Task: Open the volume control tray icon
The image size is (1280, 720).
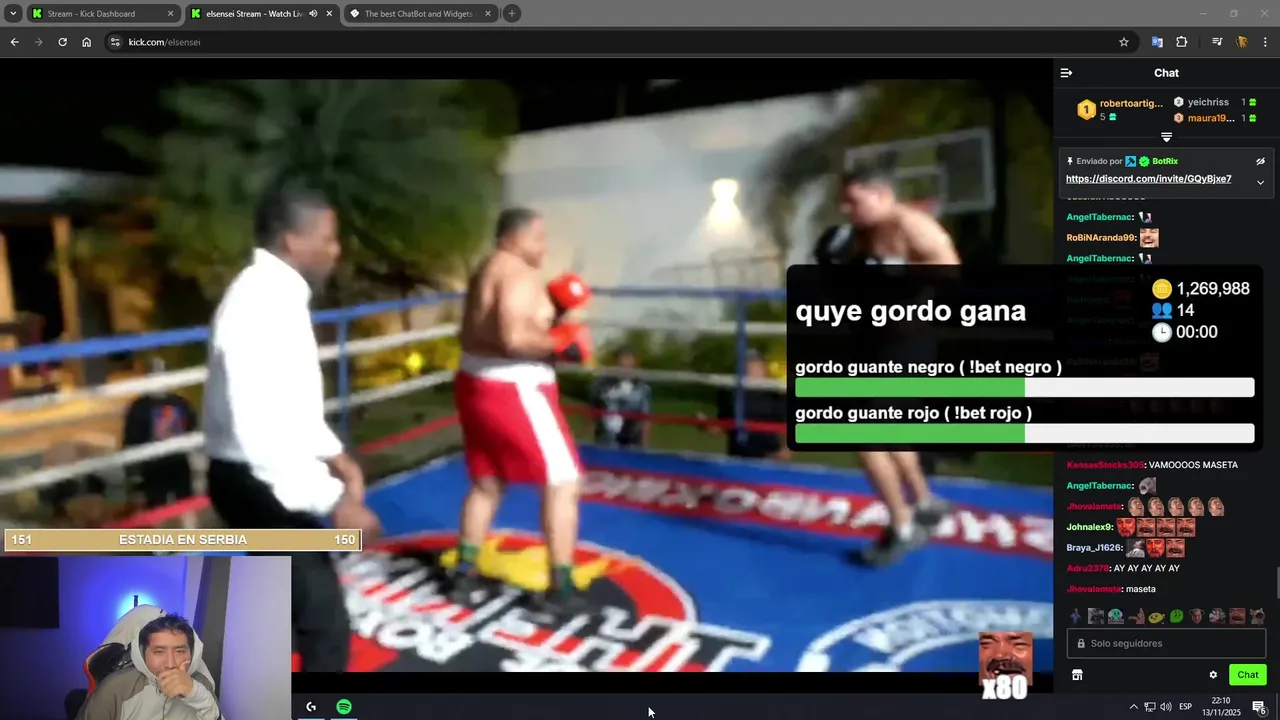Action: point(1166,707)
